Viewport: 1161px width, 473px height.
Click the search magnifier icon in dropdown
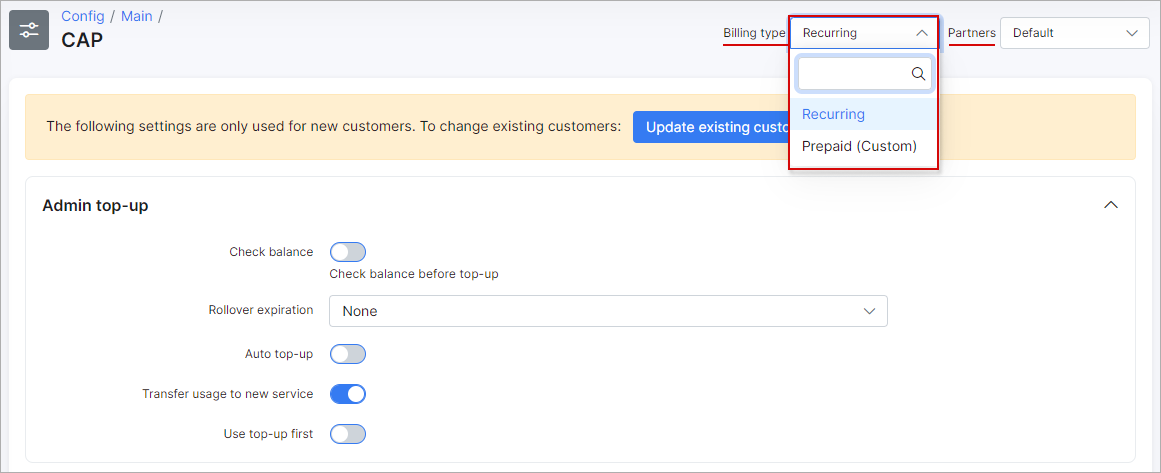[x=918, y=73]
